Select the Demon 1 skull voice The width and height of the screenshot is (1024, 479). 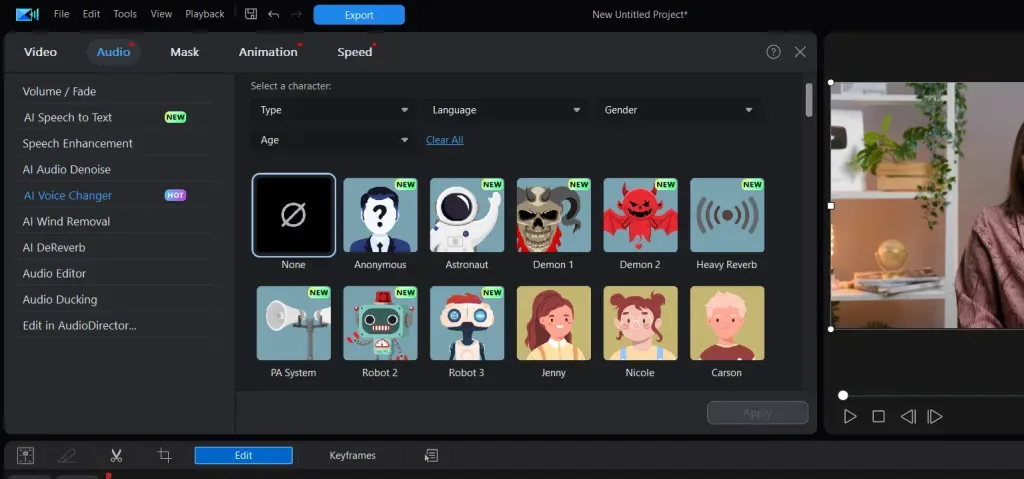point(554,215)
